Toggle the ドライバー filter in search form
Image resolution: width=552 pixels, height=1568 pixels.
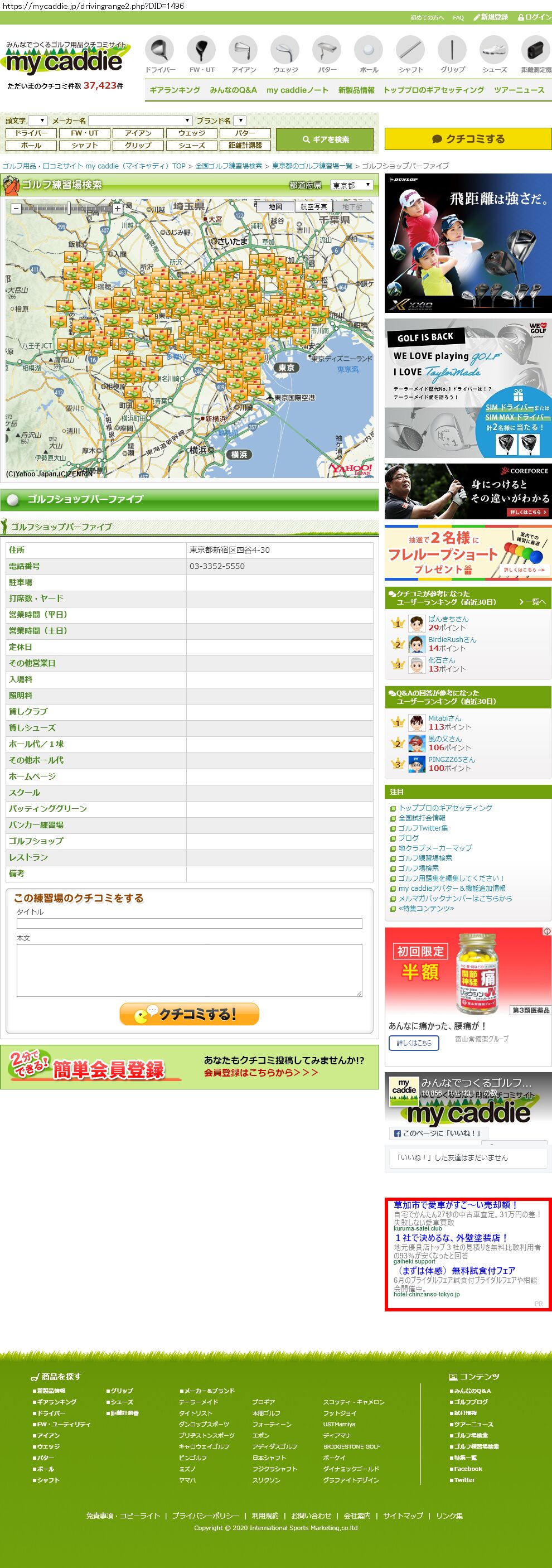pos(31,133)
